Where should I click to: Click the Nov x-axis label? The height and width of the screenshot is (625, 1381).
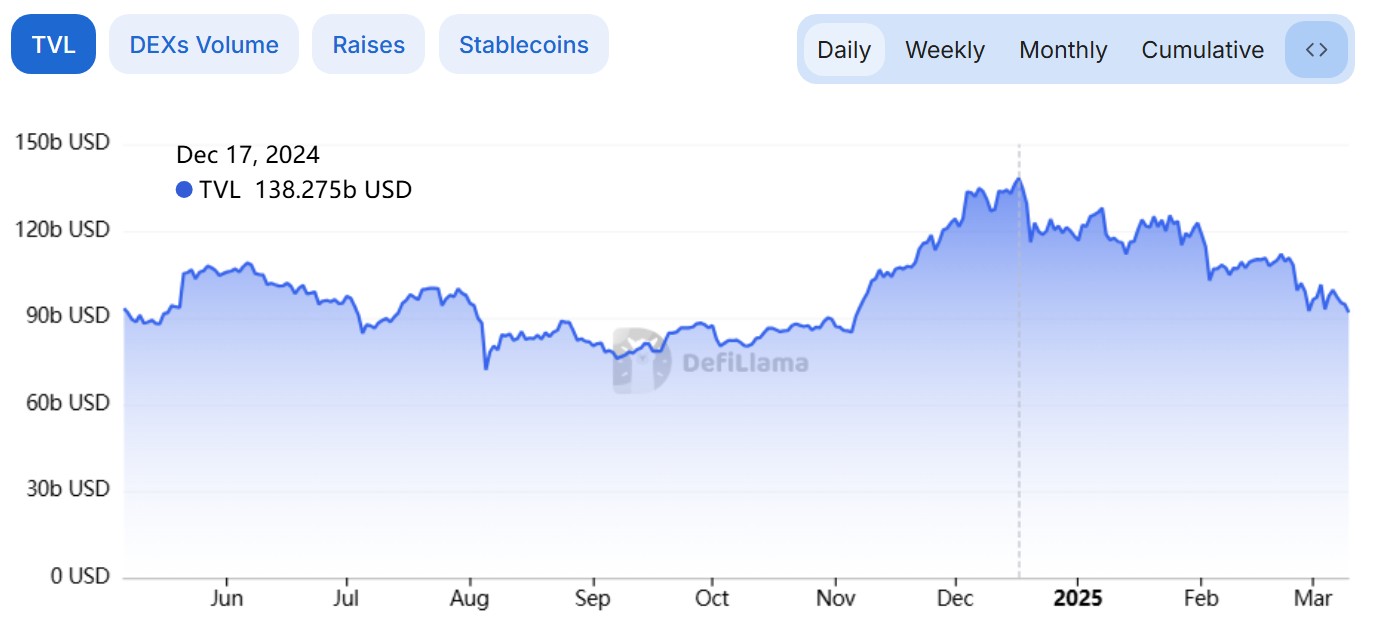coord(835,598)
